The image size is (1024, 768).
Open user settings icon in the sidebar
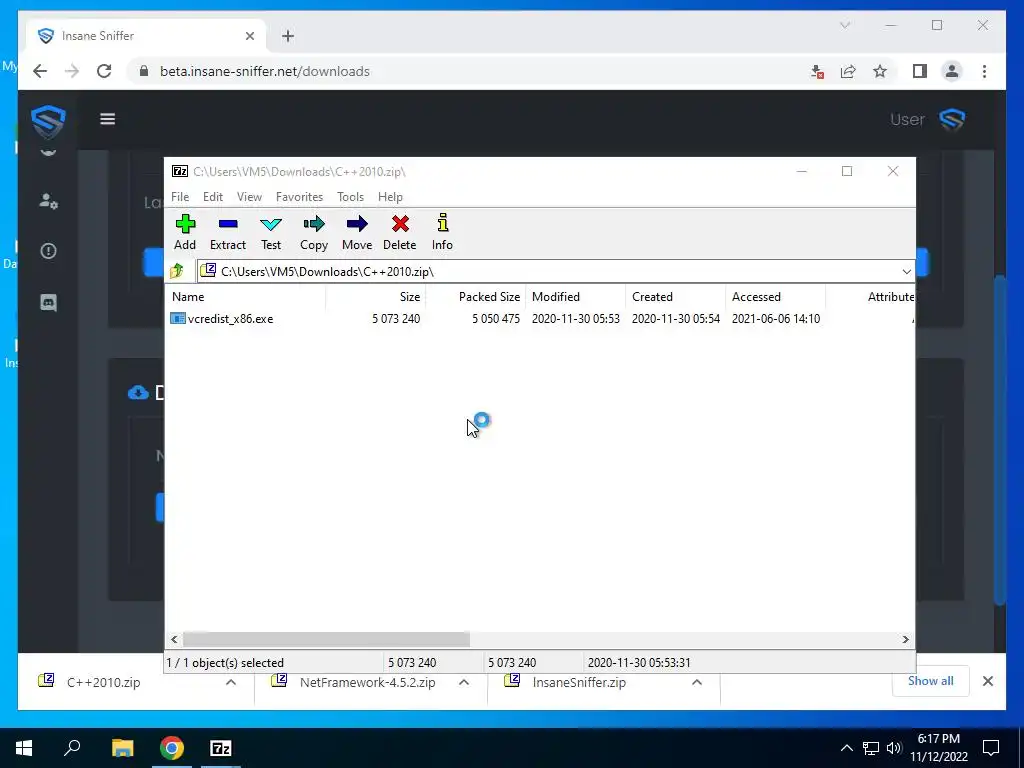click(48, 200)
